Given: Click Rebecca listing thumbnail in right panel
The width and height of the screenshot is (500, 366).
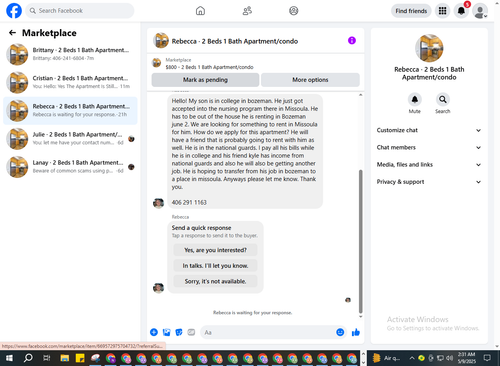Looking at the screenshot, I should coord(429,48).
